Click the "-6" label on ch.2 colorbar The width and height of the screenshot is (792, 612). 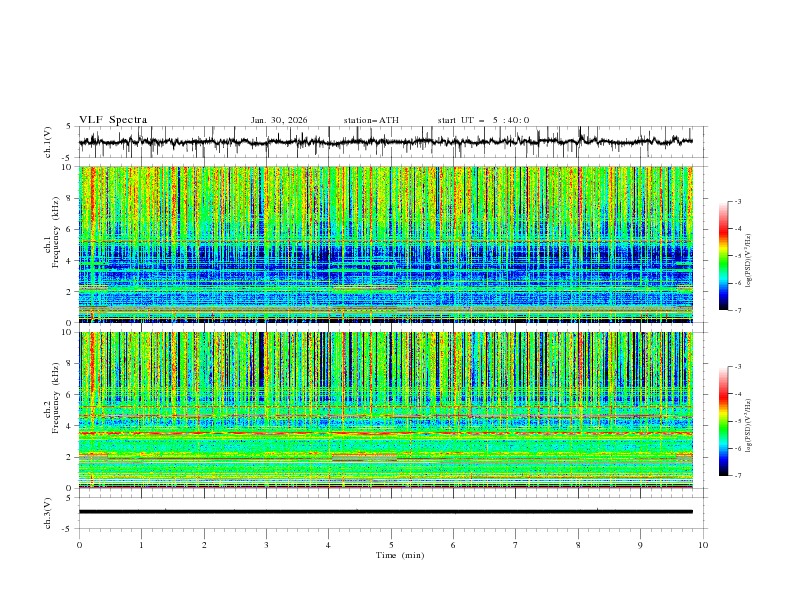(x=737, y=448)
